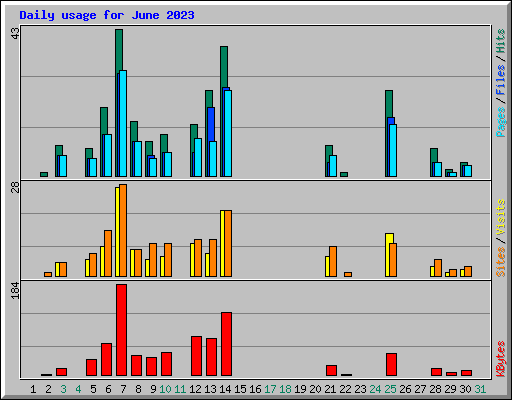This screenshot has height=400, width=512.
Task: Select day label '14' on the x-axis
Action: point(225,389)
